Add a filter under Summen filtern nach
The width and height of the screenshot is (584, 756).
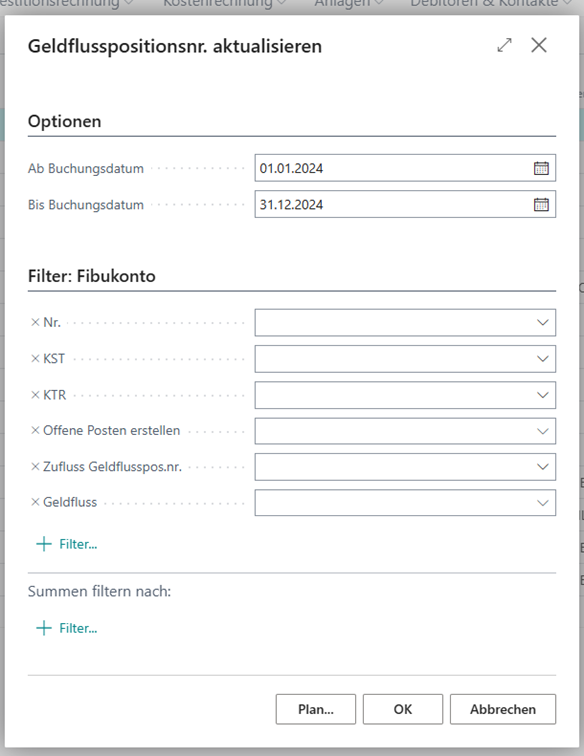[x=67, y=628]
